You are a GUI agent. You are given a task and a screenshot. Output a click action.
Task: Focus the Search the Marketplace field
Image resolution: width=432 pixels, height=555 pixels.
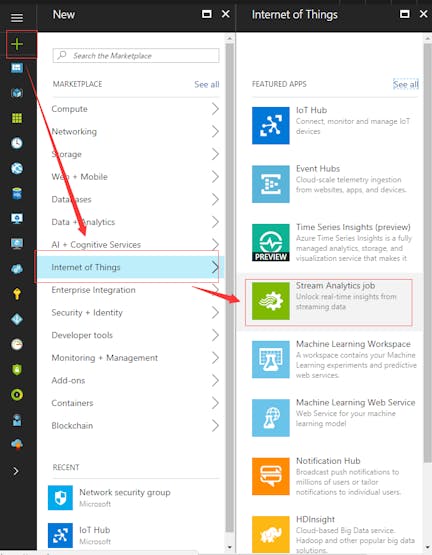[136, 56]
